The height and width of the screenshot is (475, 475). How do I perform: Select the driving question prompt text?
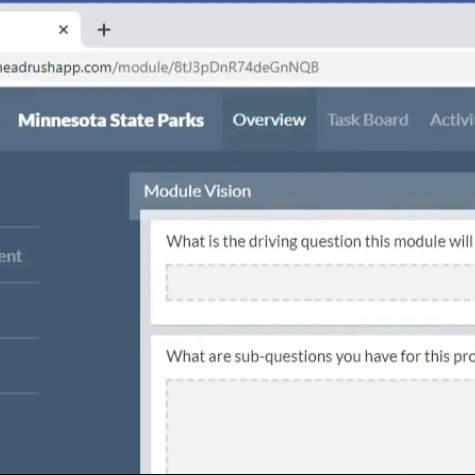(x=320, y=241)
